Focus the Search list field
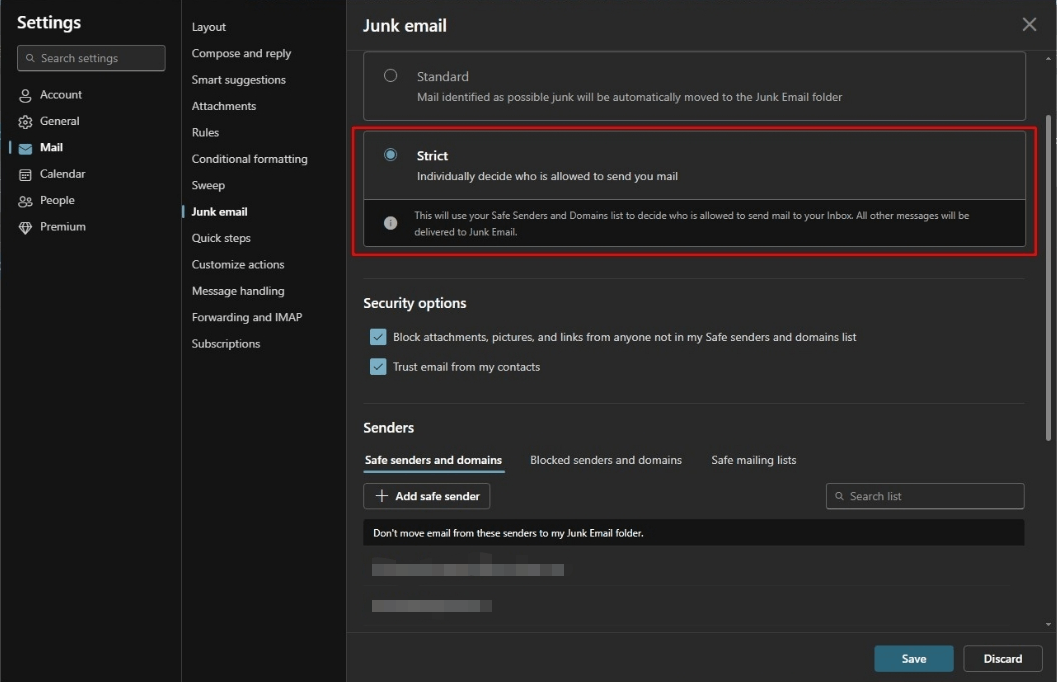Viewport: 1057px width, 682px height. click(925, 496)
